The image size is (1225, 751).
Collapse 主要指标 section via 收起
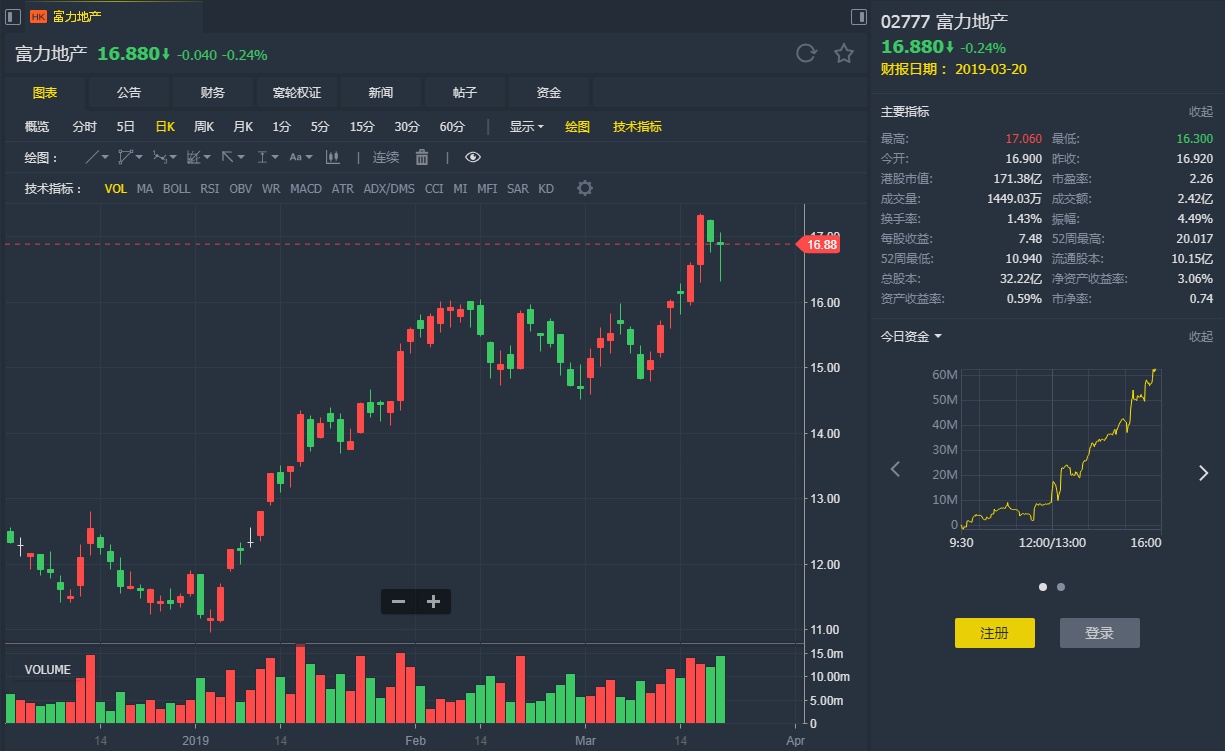coord(1200,112)
